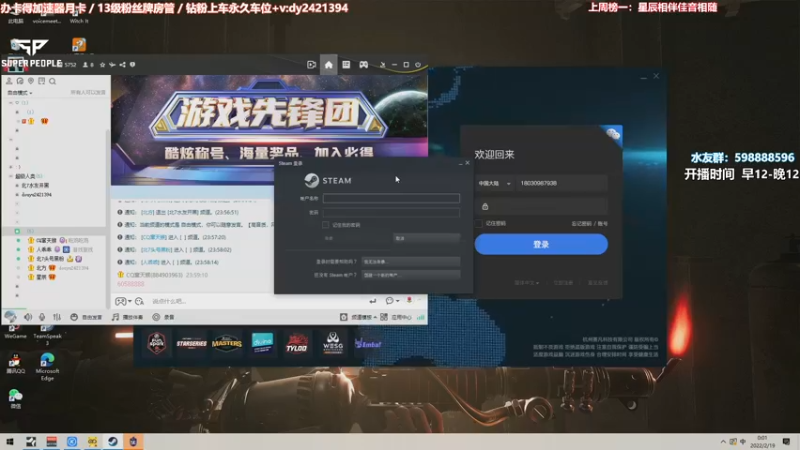Open the 自由模式 mode dropdown
This screenshot has width=800, height=450.
click(19, 93)
